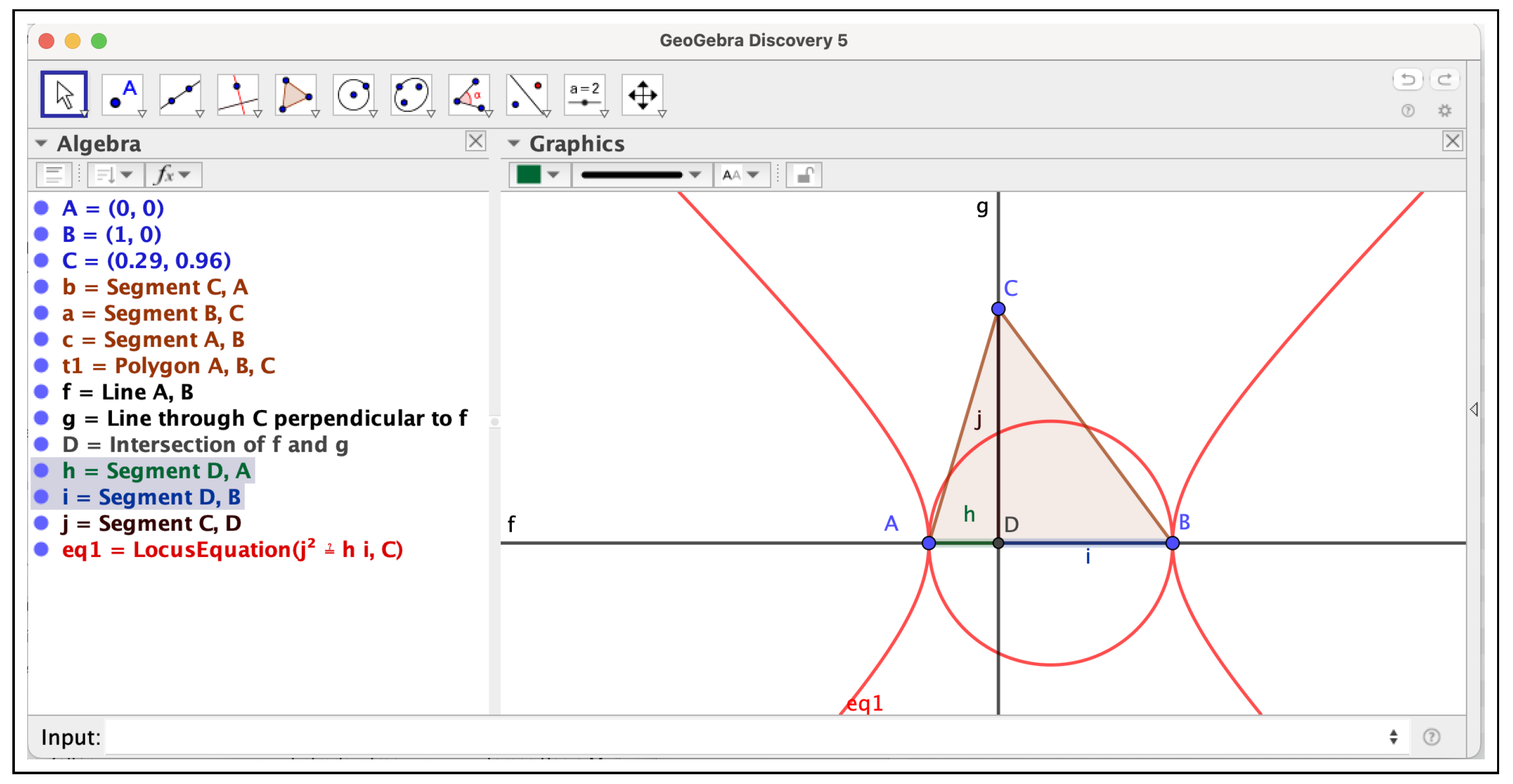Select the Line through two points tool
Image resolution: width=1513 pixels, height=784 pixels.
(180, 95)
